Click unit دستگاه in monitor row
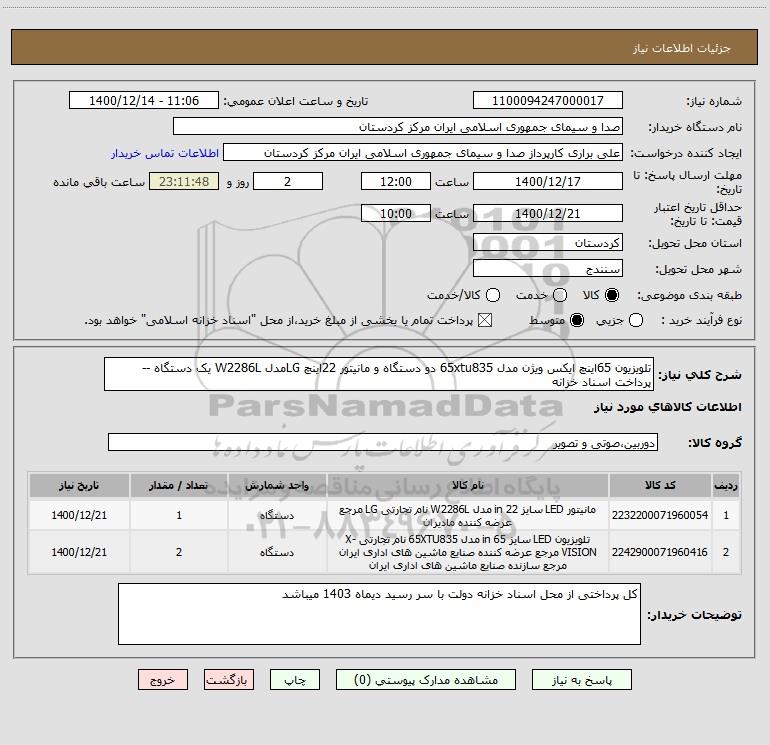Screen dimensions: 770x745 point(277,516)
